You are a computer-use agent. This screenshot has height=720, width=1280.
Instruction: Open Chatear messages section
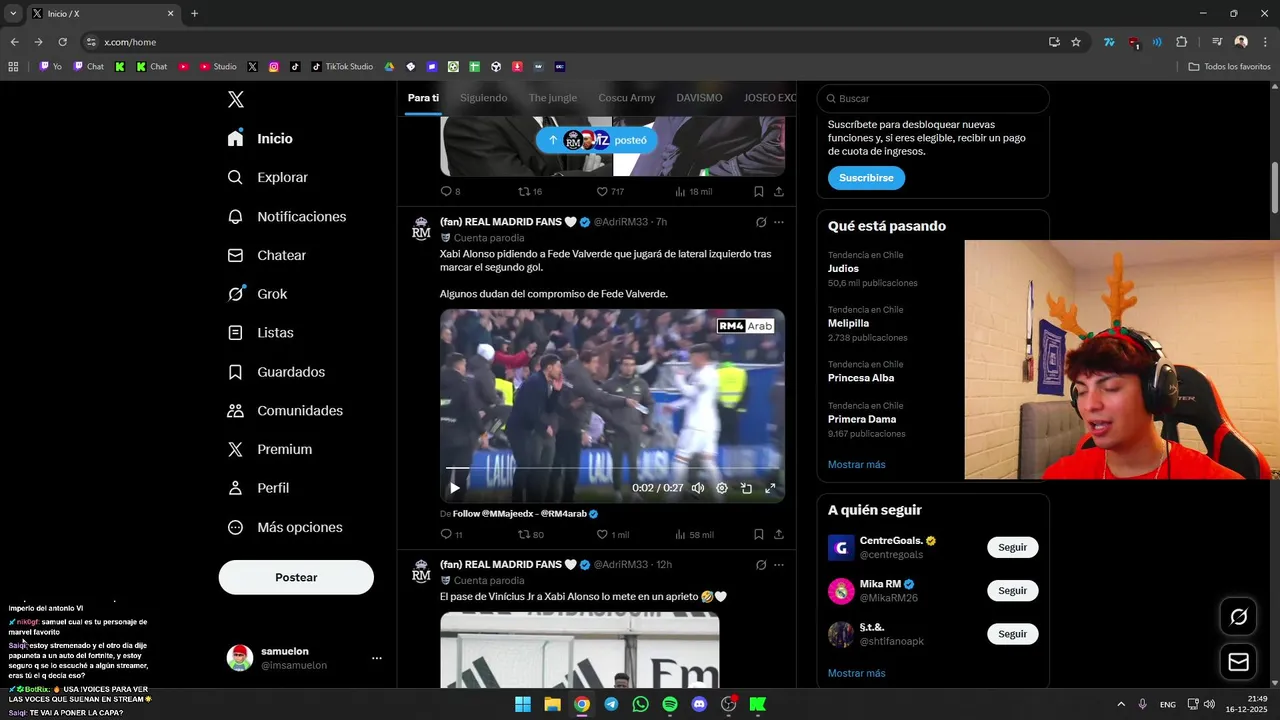[266, 255]
